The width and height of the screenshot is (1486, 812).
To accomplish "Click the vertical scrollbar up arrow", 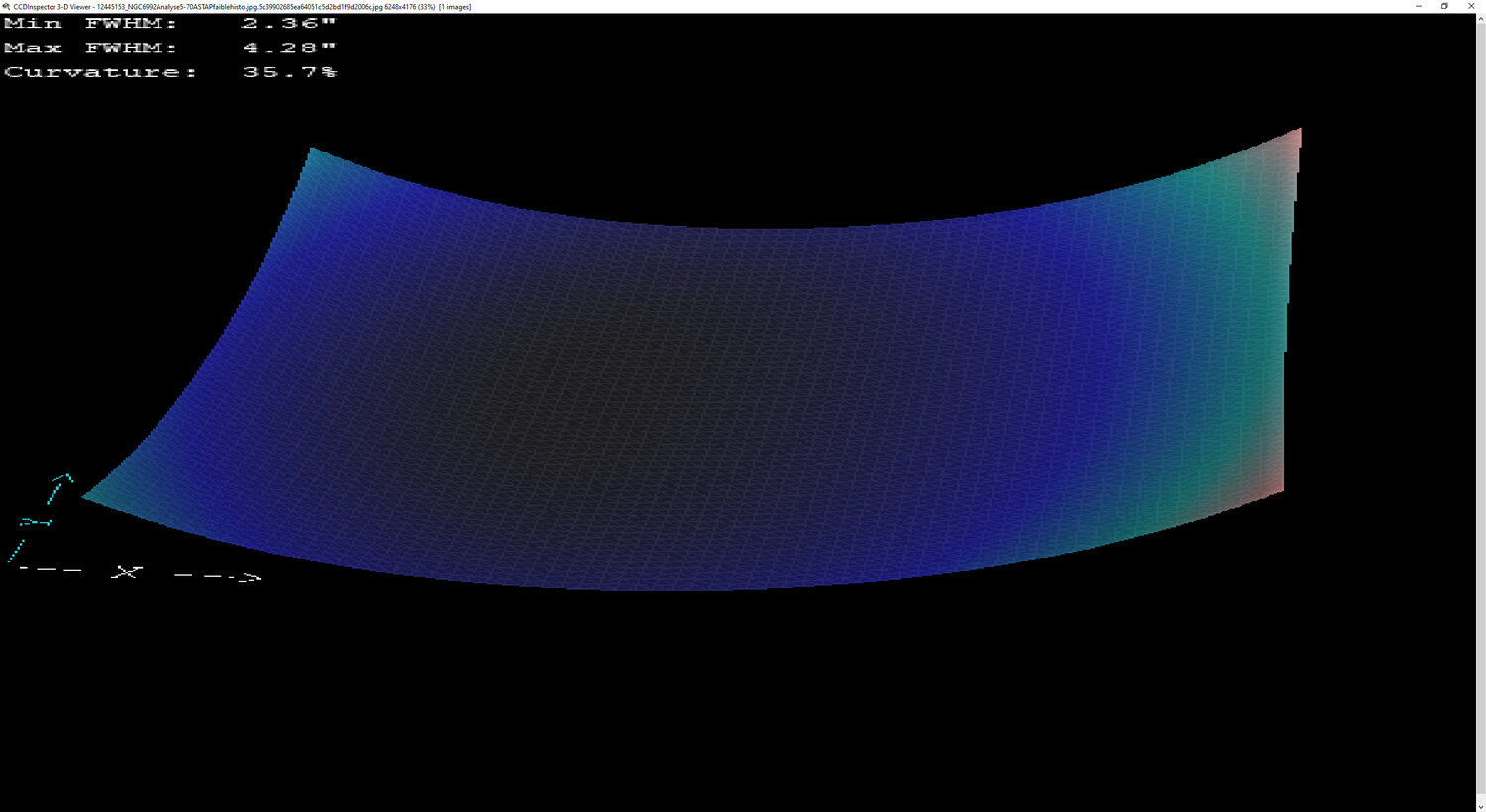I will (x=1480, y=18).
